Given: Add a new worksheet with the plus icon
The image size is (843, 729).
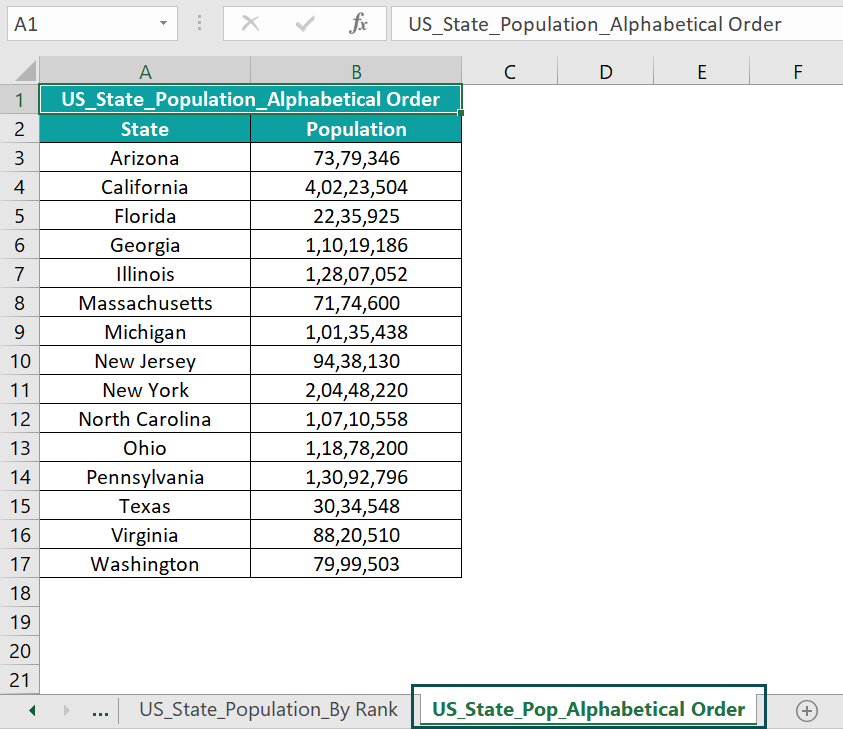Looking at the screenshot, I should 806,710.
